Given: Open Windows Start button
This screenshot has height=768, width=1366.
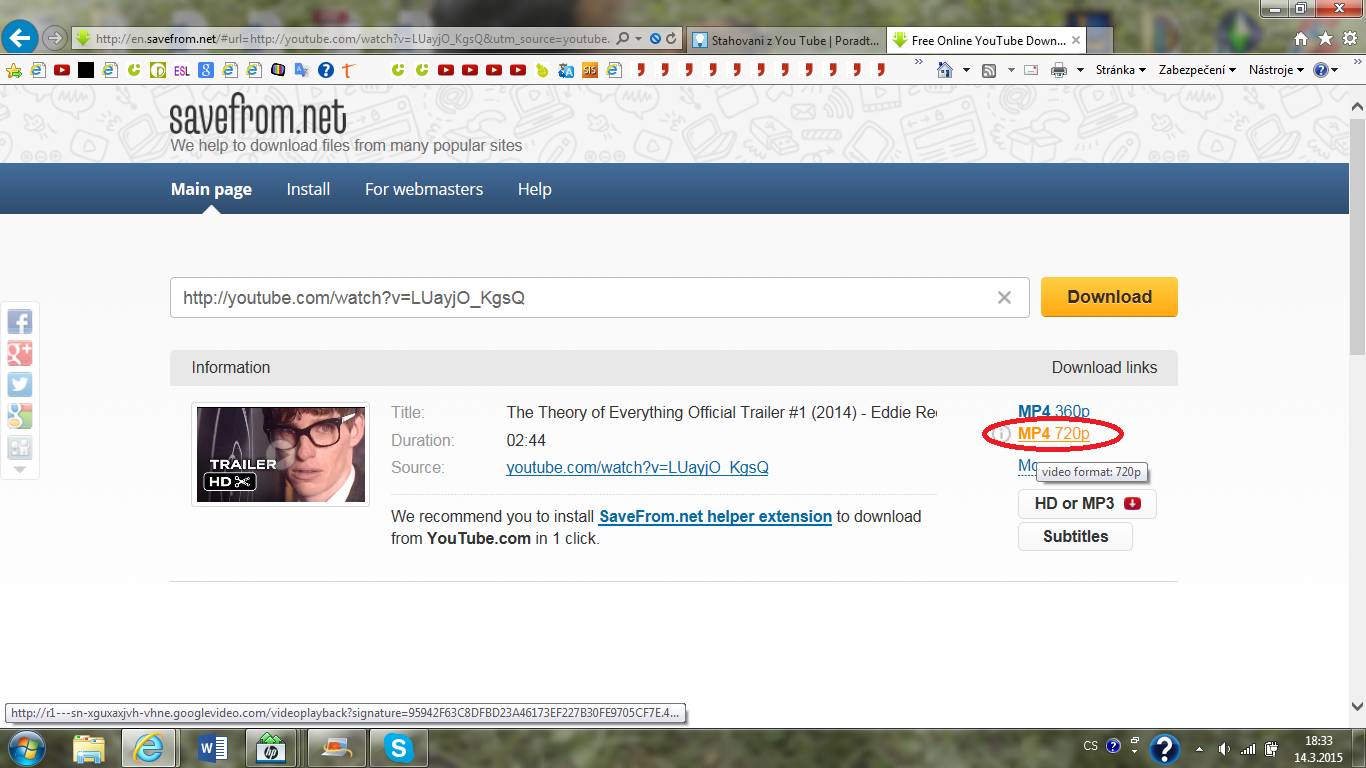Looking at the screenshot, I should [x=25, y=747].
